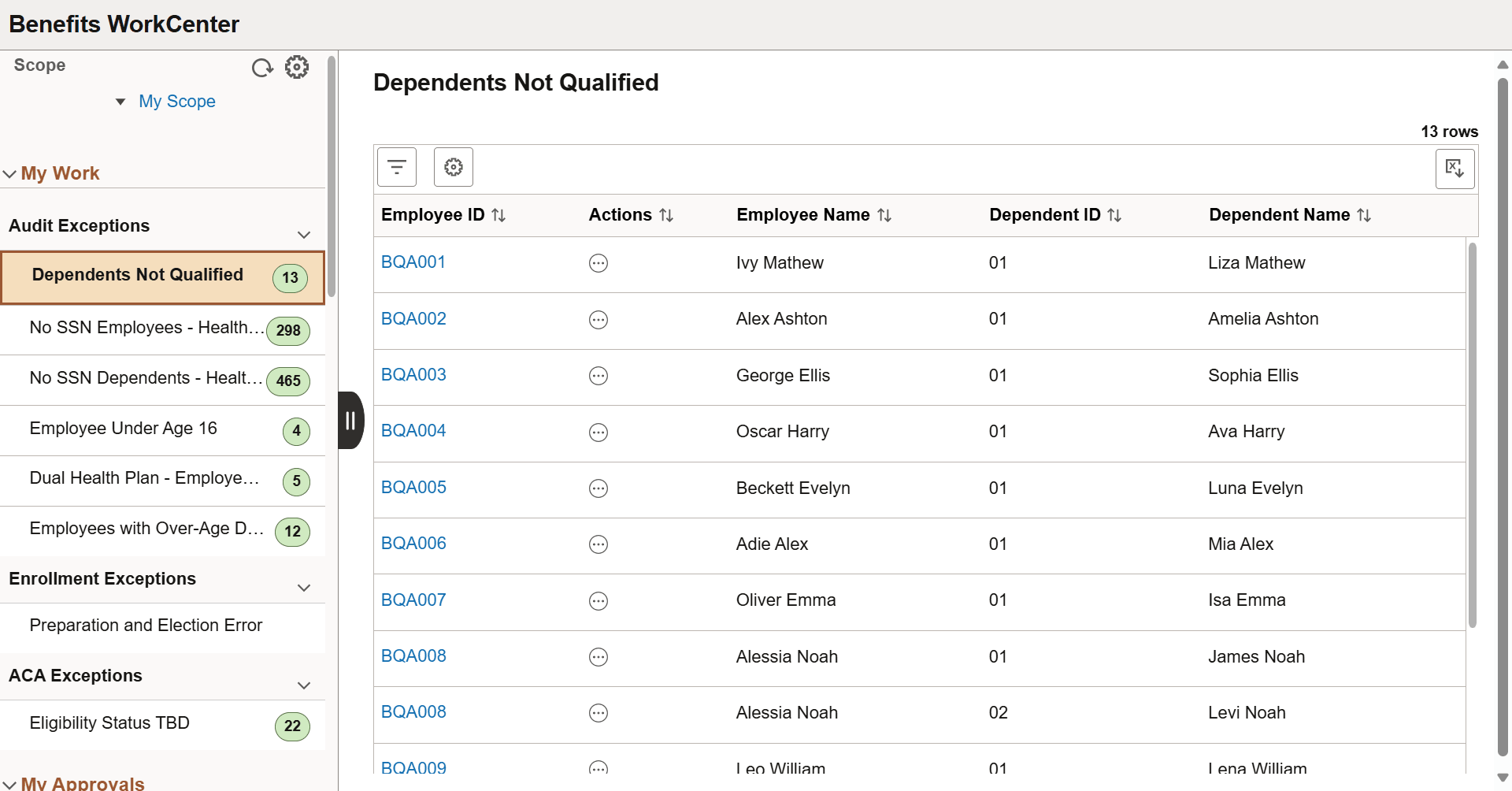Click the Mia Alex dependent name
The height and width of the screenshot is (791, 1512).
[x=1240, y=544]
